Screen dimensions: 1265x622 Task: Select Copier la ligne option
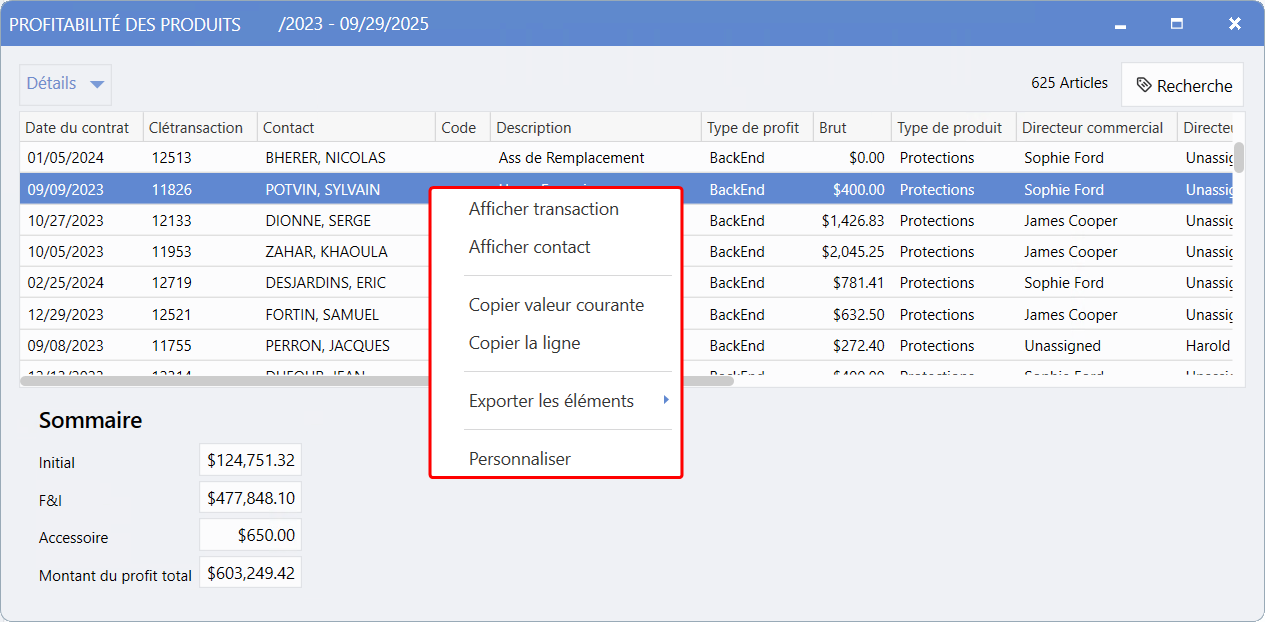pos(524,343)
